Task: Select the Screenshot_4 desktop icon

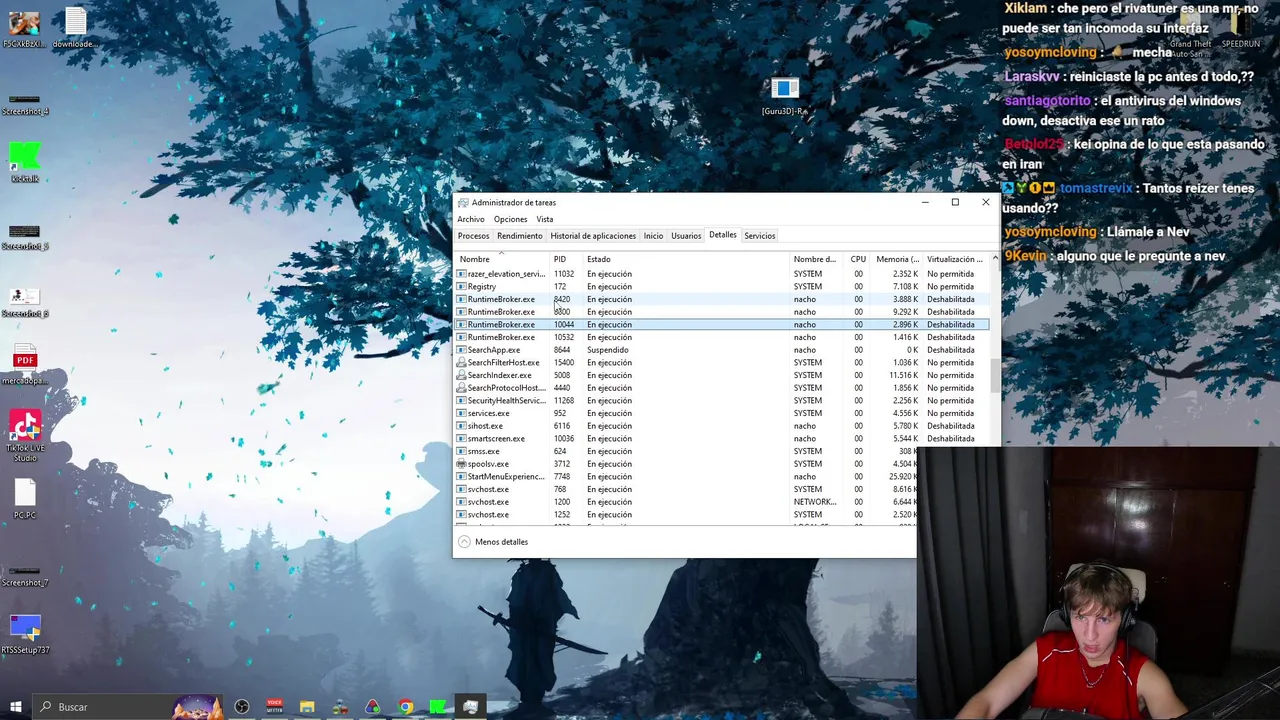Action: coord(25,104)
